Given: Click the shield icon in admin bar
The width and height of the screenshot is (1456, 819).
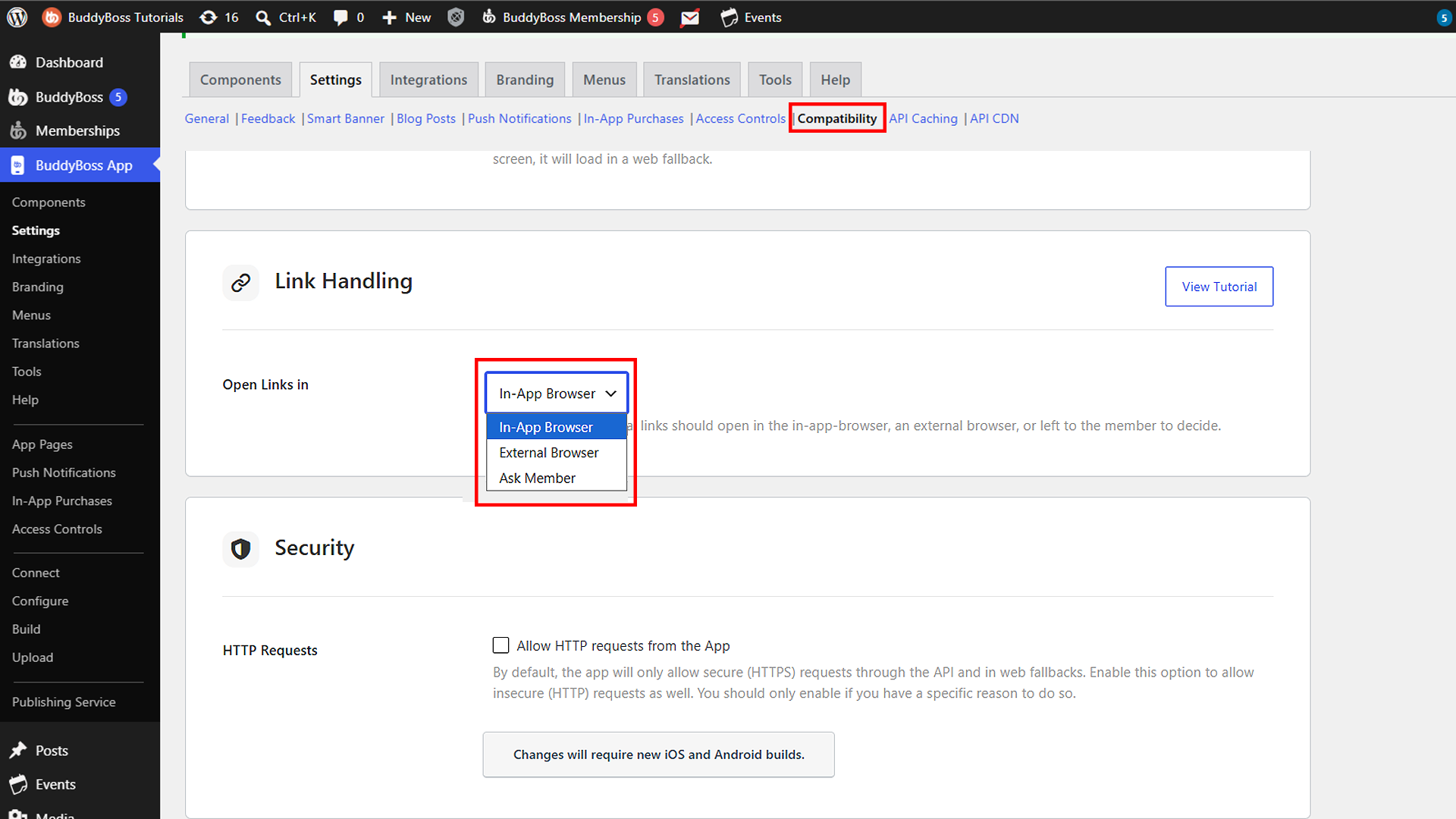Looking at the screenshot, I should [x=456, y=17].
